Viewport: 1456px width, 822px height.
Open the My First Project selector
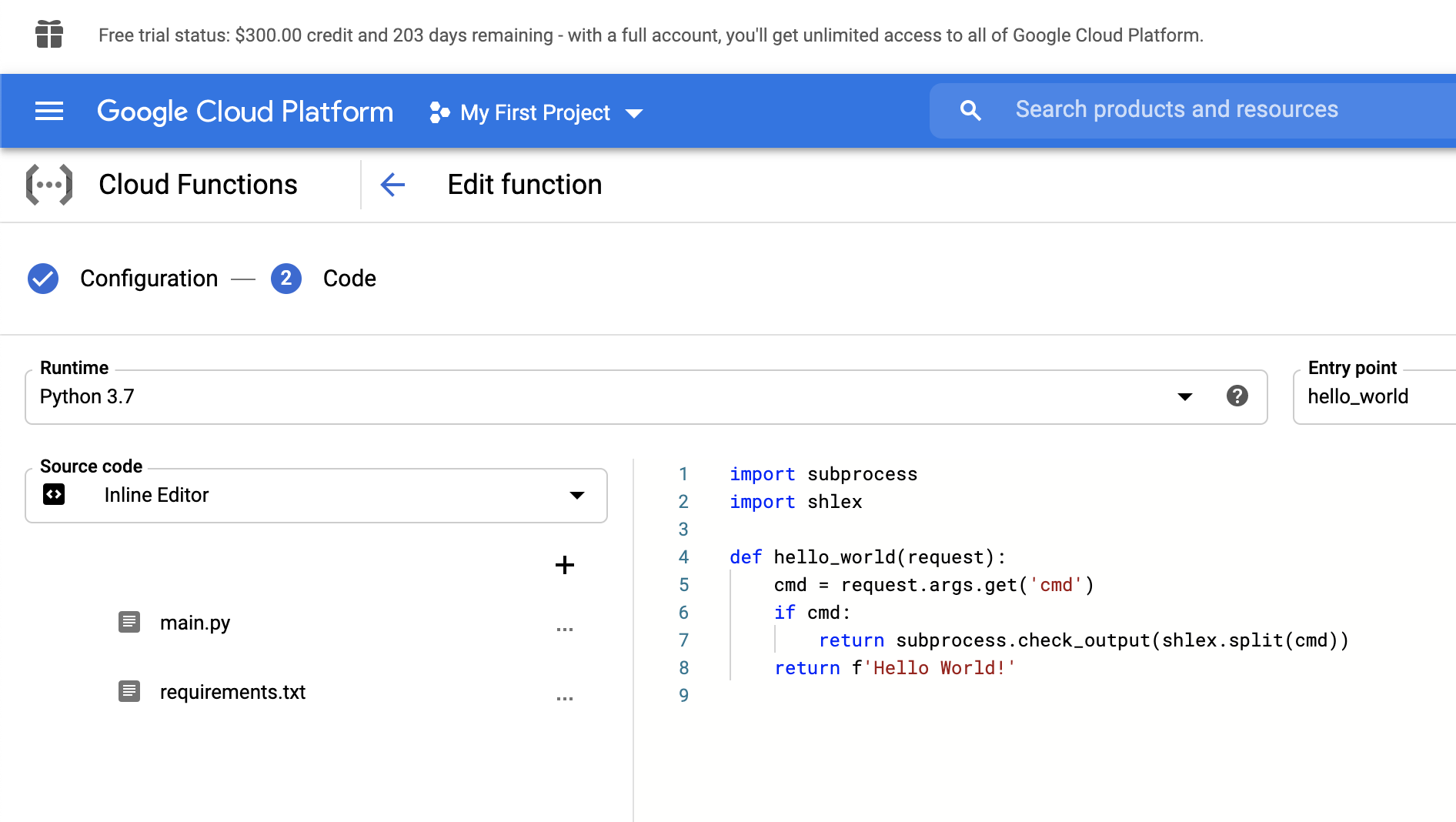(536, 113)
